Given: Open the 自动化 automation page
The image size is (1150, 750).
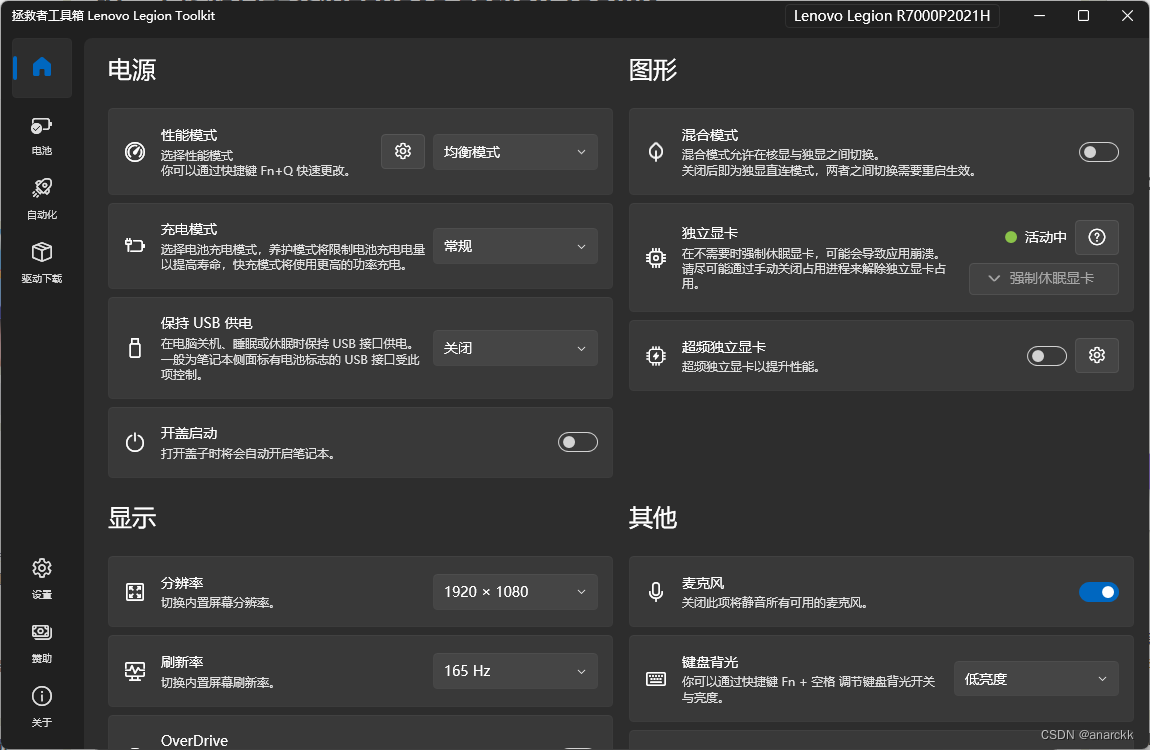Looking at the screenshot, I should [x=42, y=199].
